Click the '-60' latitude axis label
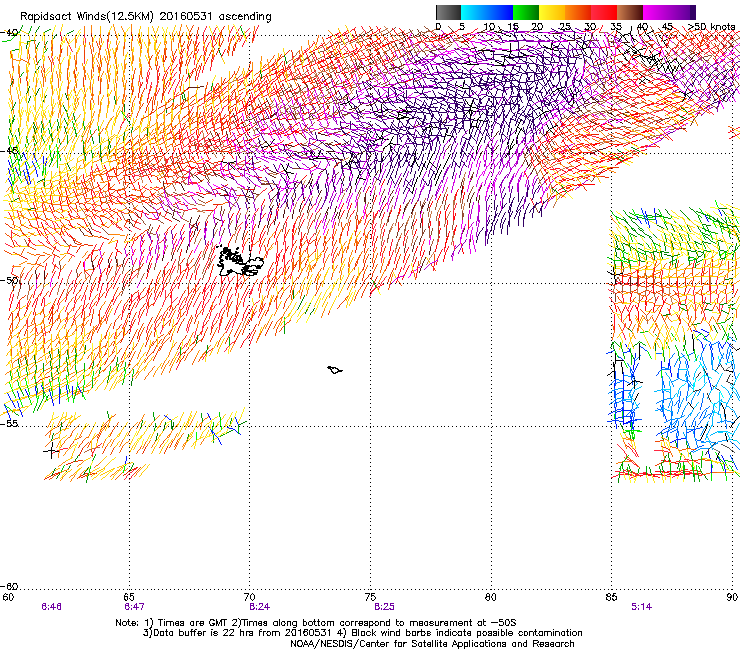740x650 pixels. point(10,586)
